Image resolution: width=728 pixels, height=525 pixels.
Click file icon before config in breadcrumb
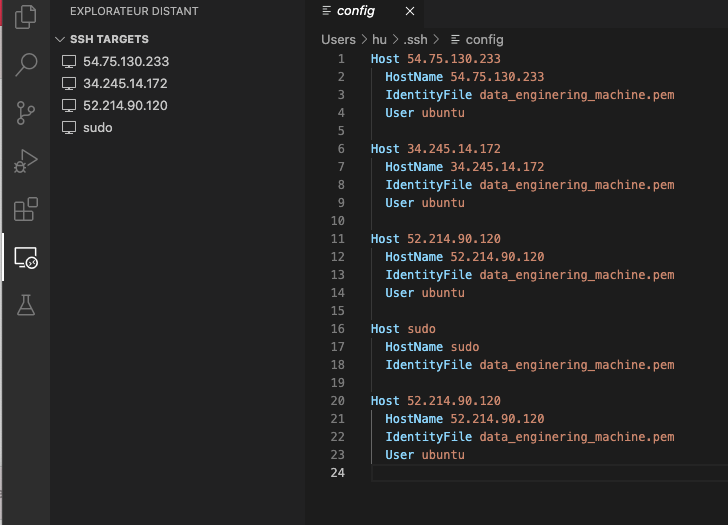tap(455, 40)
